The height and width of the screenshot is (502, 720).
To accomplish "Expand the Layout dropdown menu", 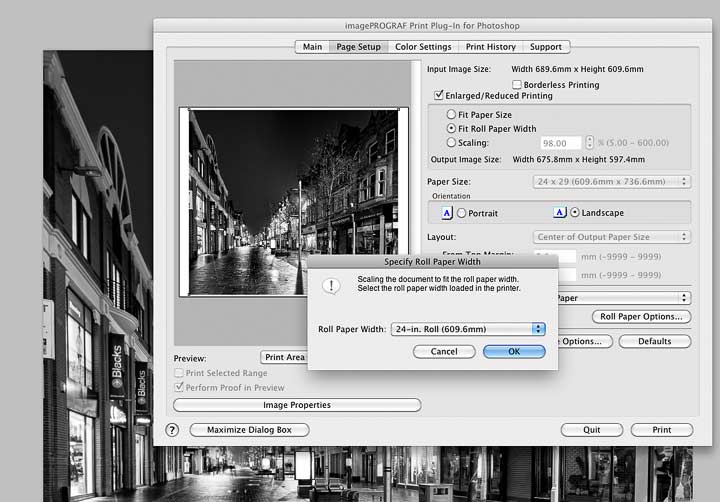I will pyautogui.click(x=612, y=237).
